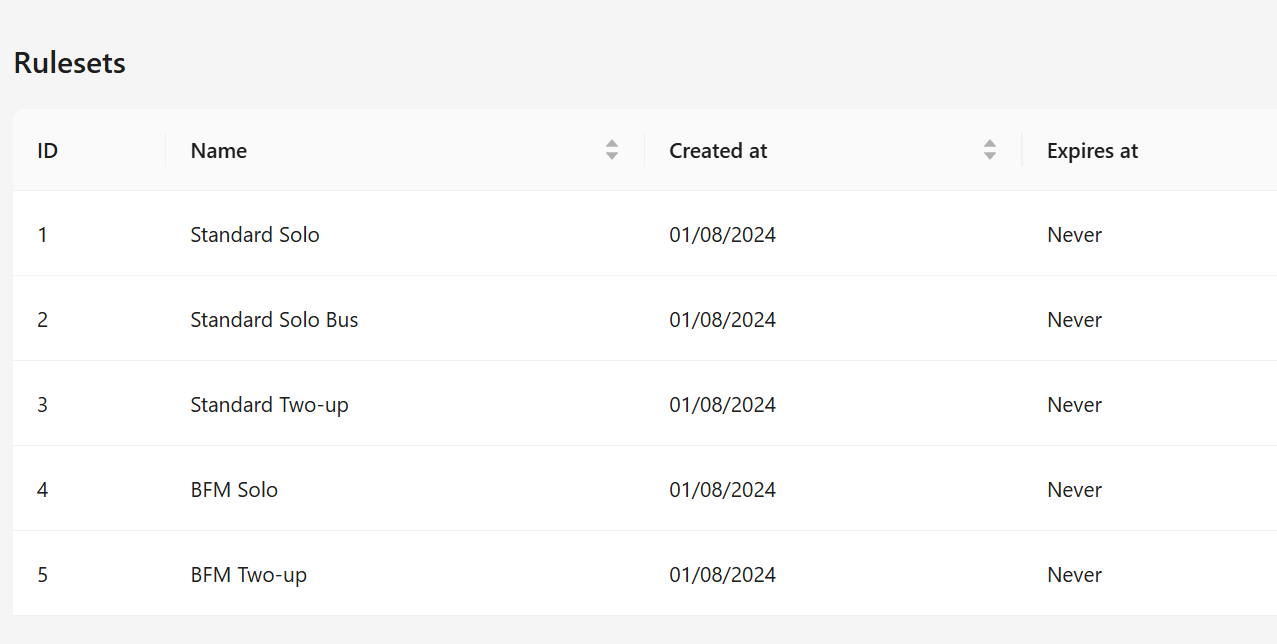Select the Standard Two-up ruleset name

click(x=269, y=405)
